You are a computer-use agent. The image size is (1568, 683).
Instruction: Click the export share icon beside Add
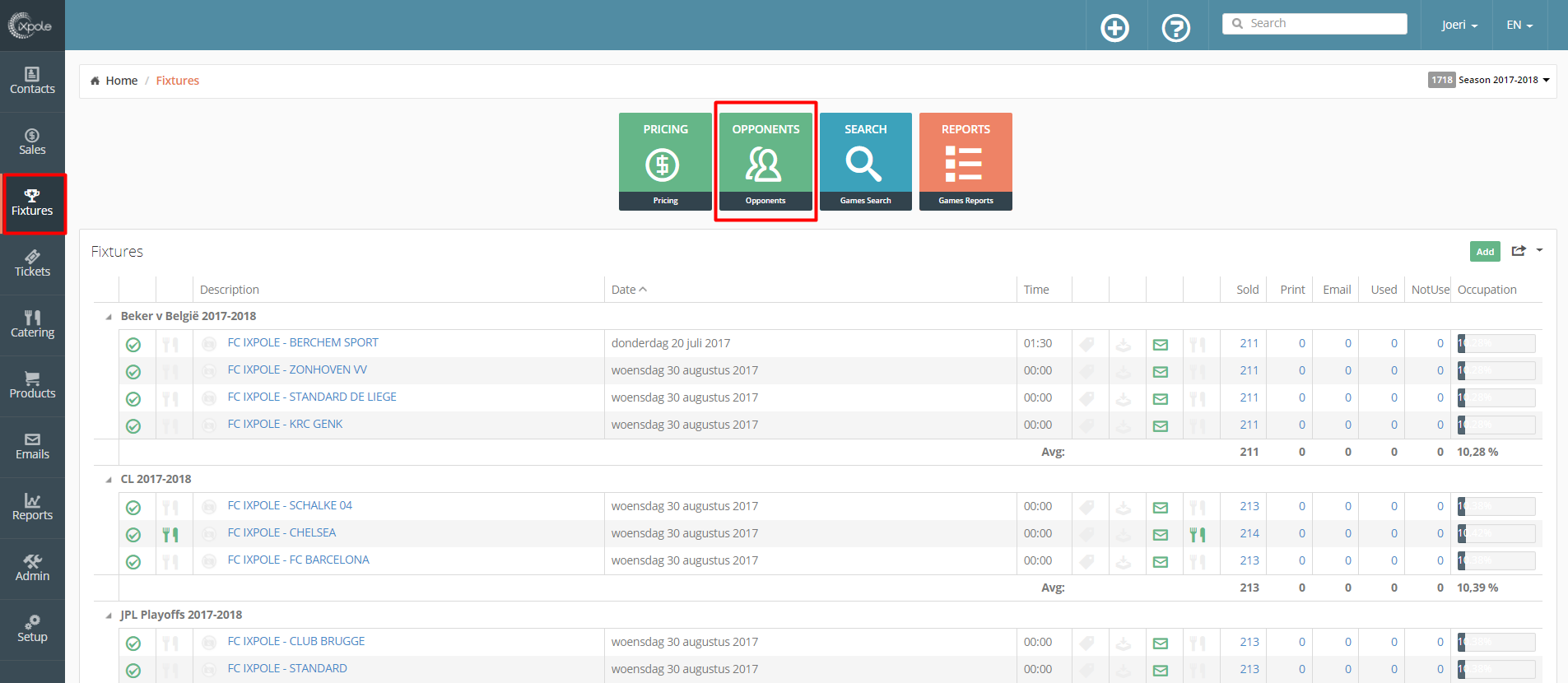[x=1519, y=251]
